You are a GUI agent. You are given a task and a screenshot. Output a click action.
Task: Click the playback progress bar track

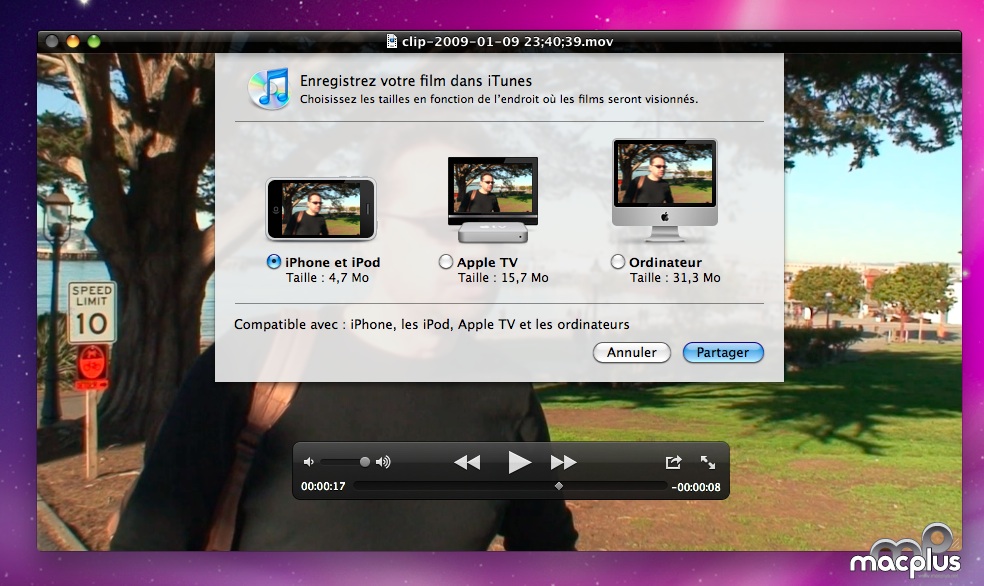point(510,486)
